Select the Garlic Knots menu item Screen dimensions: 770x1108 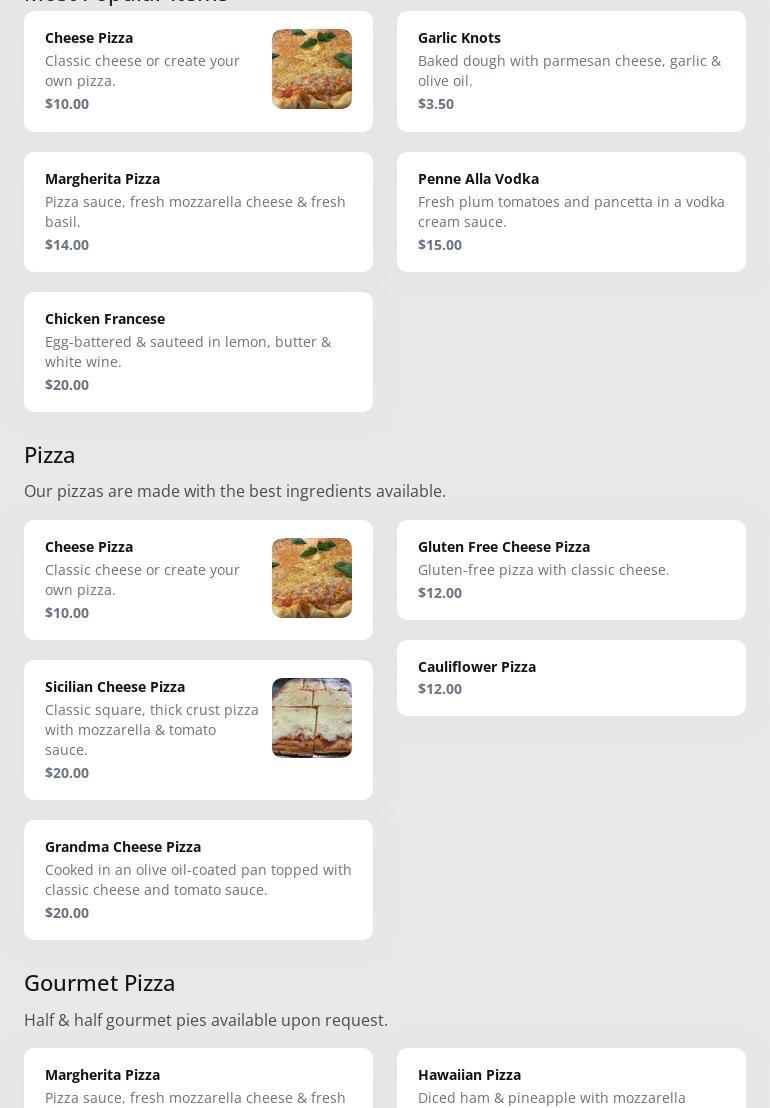pos(570,71)
